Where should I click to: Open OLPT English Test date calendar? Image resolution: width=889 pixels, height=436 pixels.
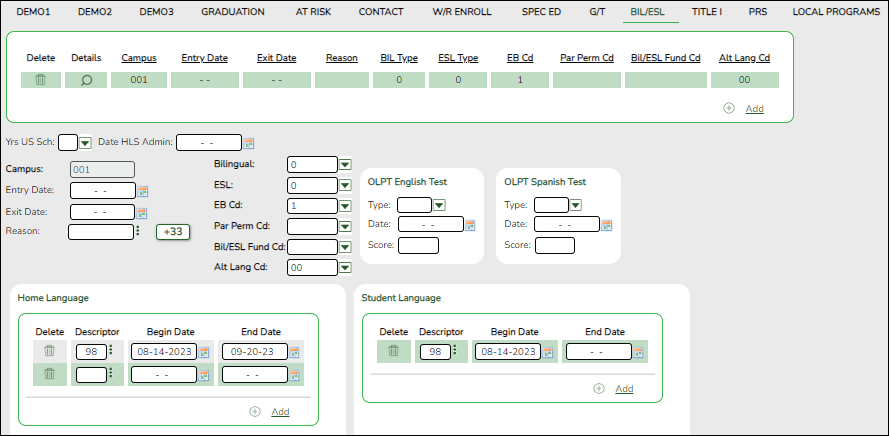[471, 225]
